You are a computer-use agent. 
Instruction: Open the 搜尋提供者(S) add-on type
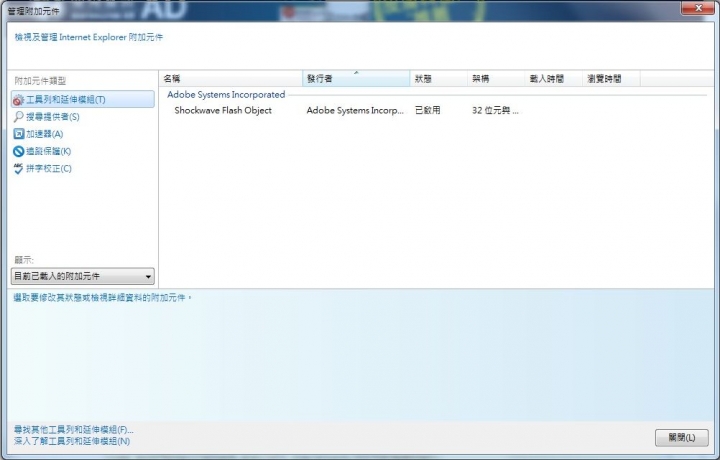point(53,117)
